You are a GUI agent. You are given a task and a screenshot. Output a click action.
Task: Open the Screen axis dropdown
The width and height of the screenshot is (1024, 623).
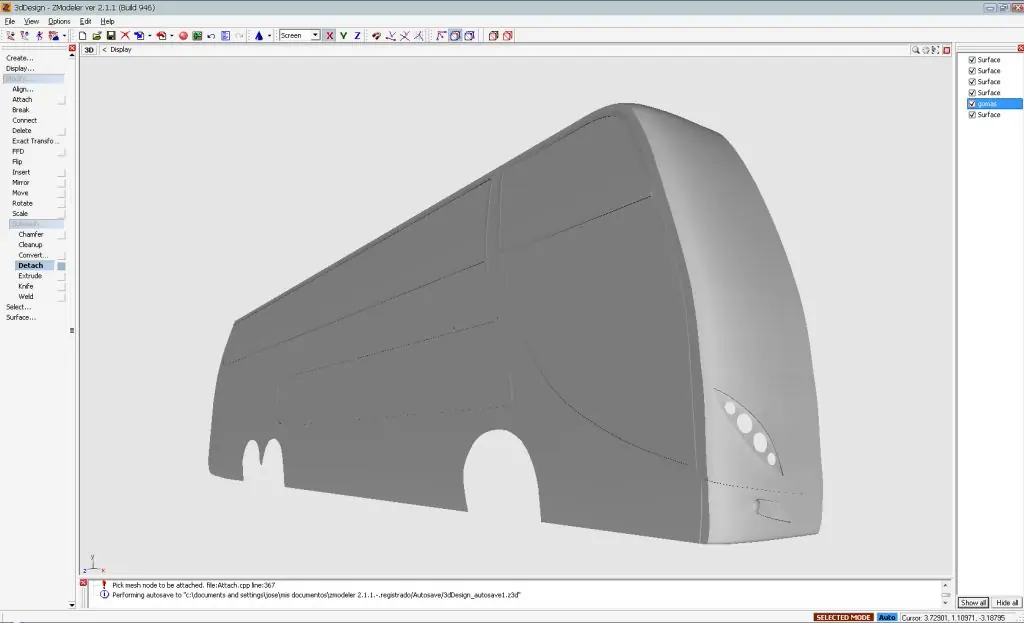coord(315,35)
